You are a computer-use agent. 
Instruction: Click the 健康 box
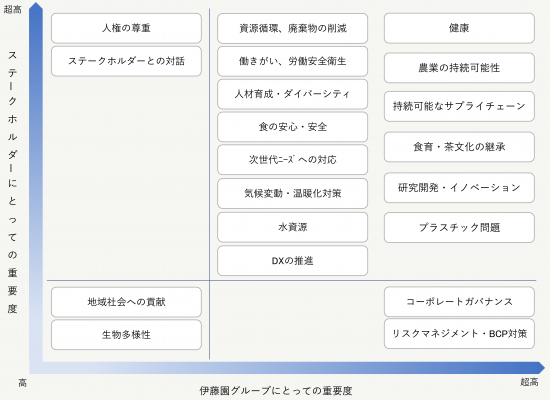coord(459,28)
